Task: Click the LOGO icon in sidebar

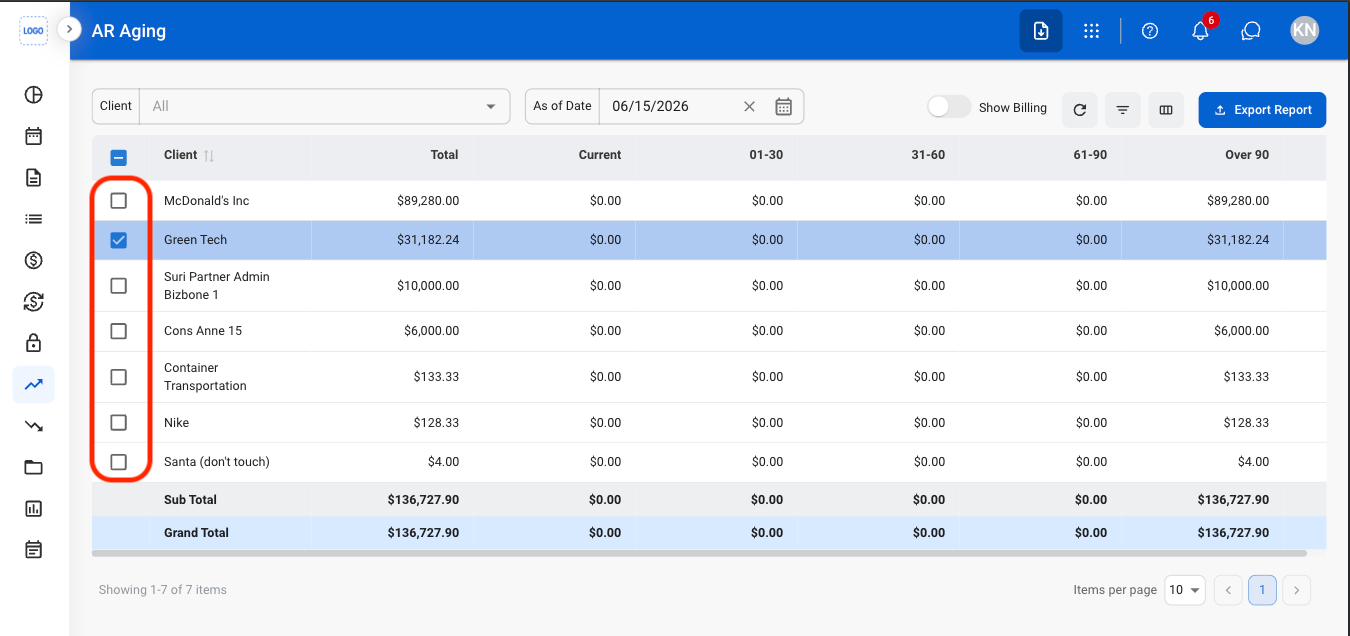Action: click(x=34, y=30)
